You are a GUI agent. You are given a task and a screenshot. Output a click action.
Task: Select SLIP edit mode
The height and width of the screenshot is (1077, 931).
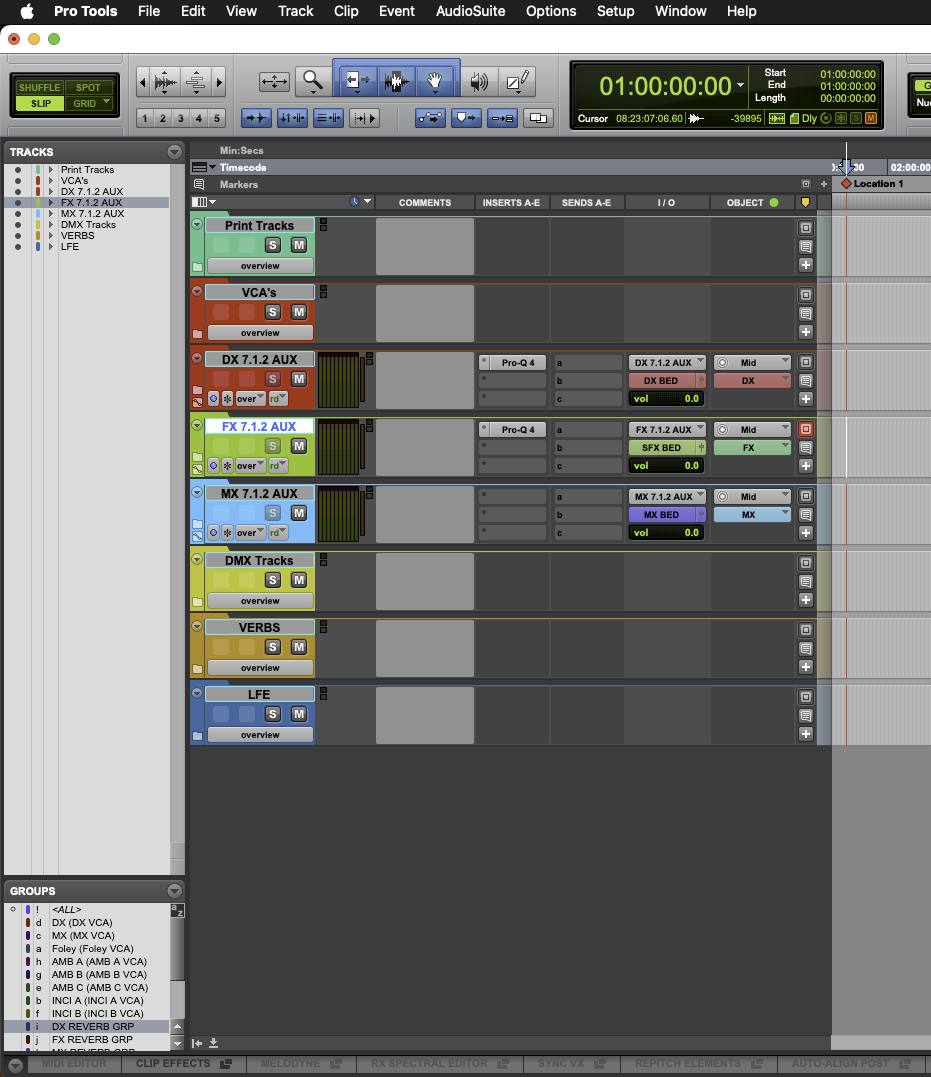tap(40, 103)
